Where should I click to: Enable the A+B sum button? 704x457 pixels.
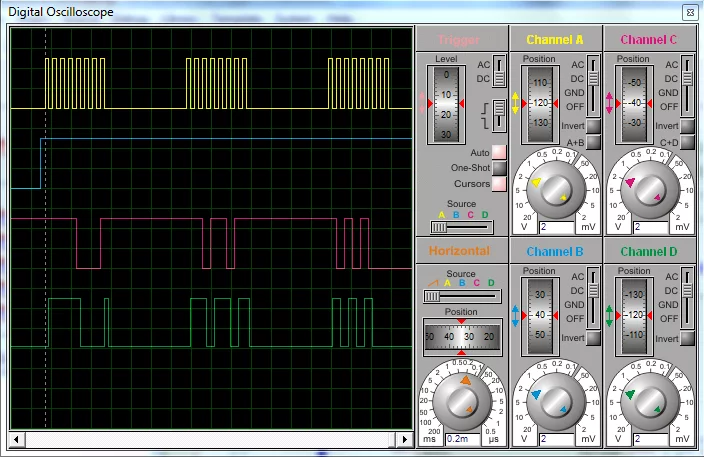(593, 143)
